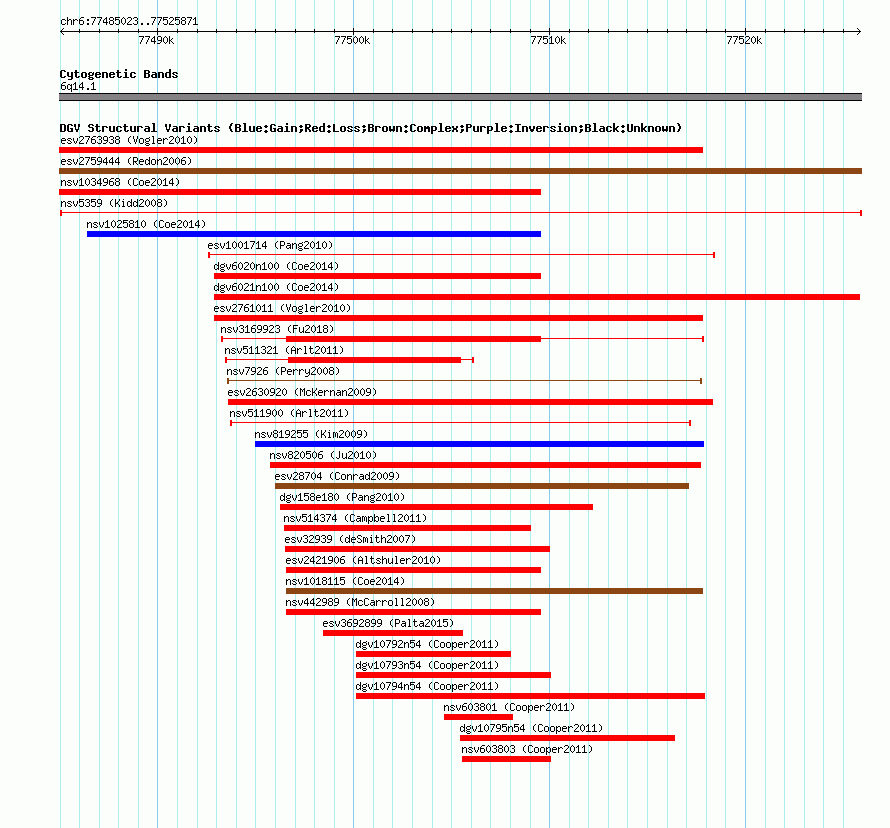Click the esv2763938 (Vogler2010) label
Screen dimensions: 890x828
pos(129,140)
